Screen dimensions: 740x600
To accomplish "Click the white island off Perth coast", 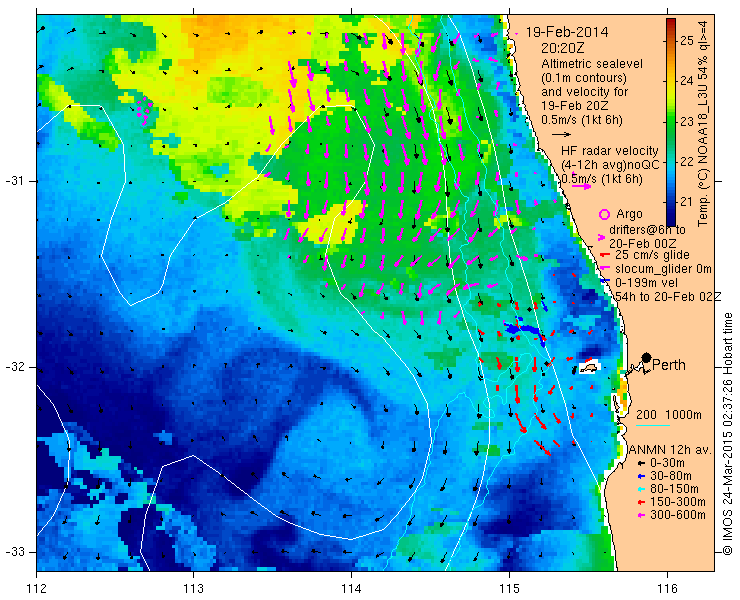I will click(x=588, y=367).
